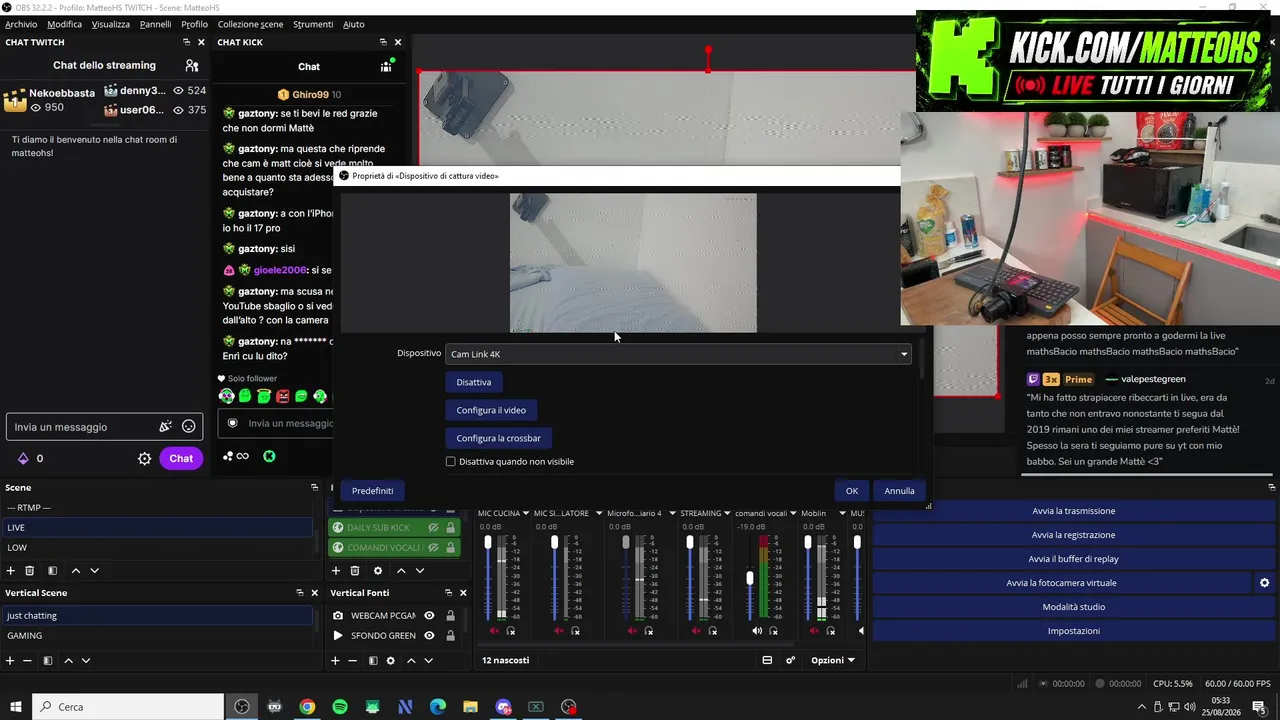Unmute the STREAMING audio channel
1280x720 pixels.
696,631
